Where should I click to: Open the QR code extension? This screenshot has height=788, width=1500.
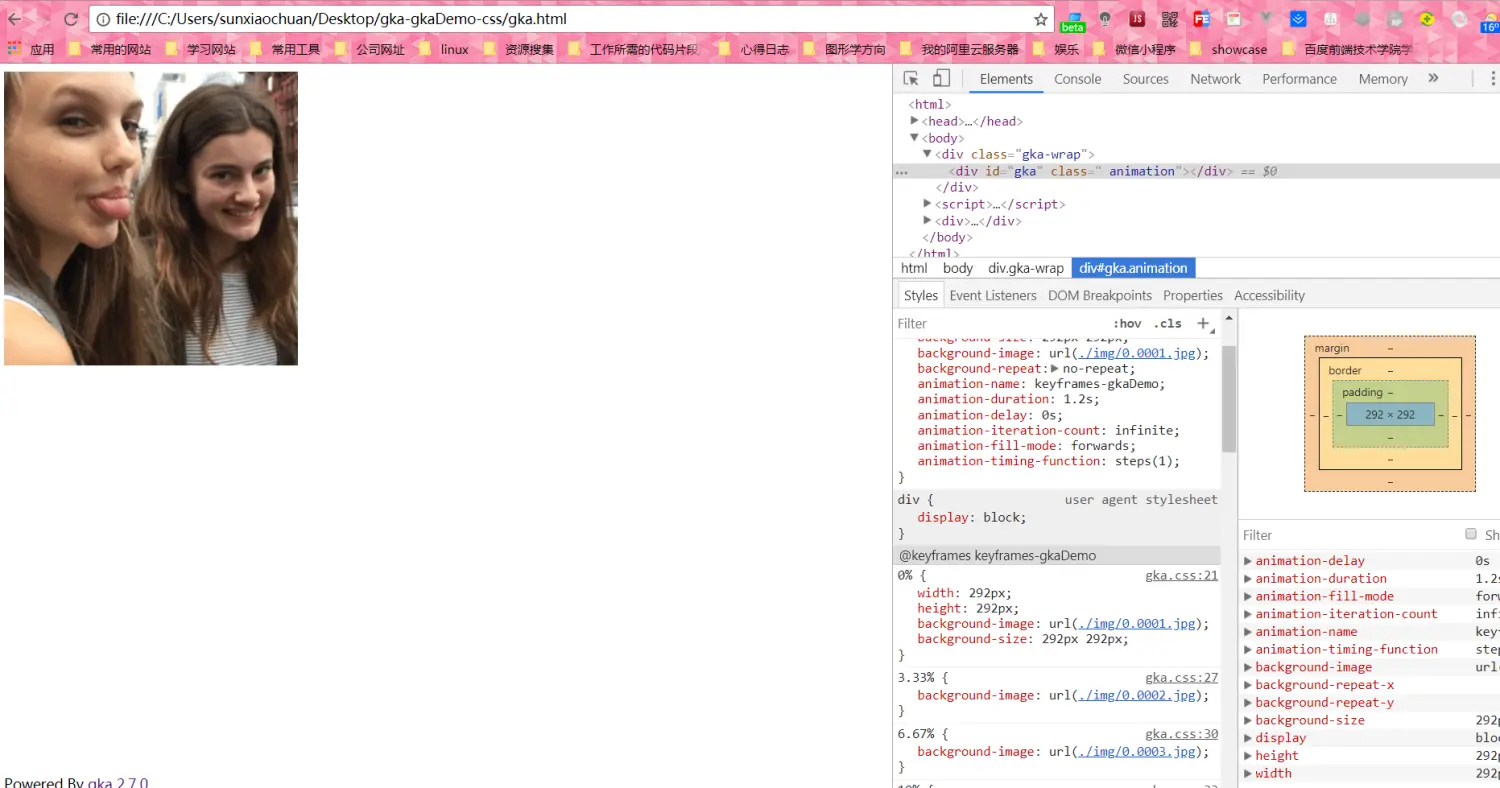tap(1169, 19)
